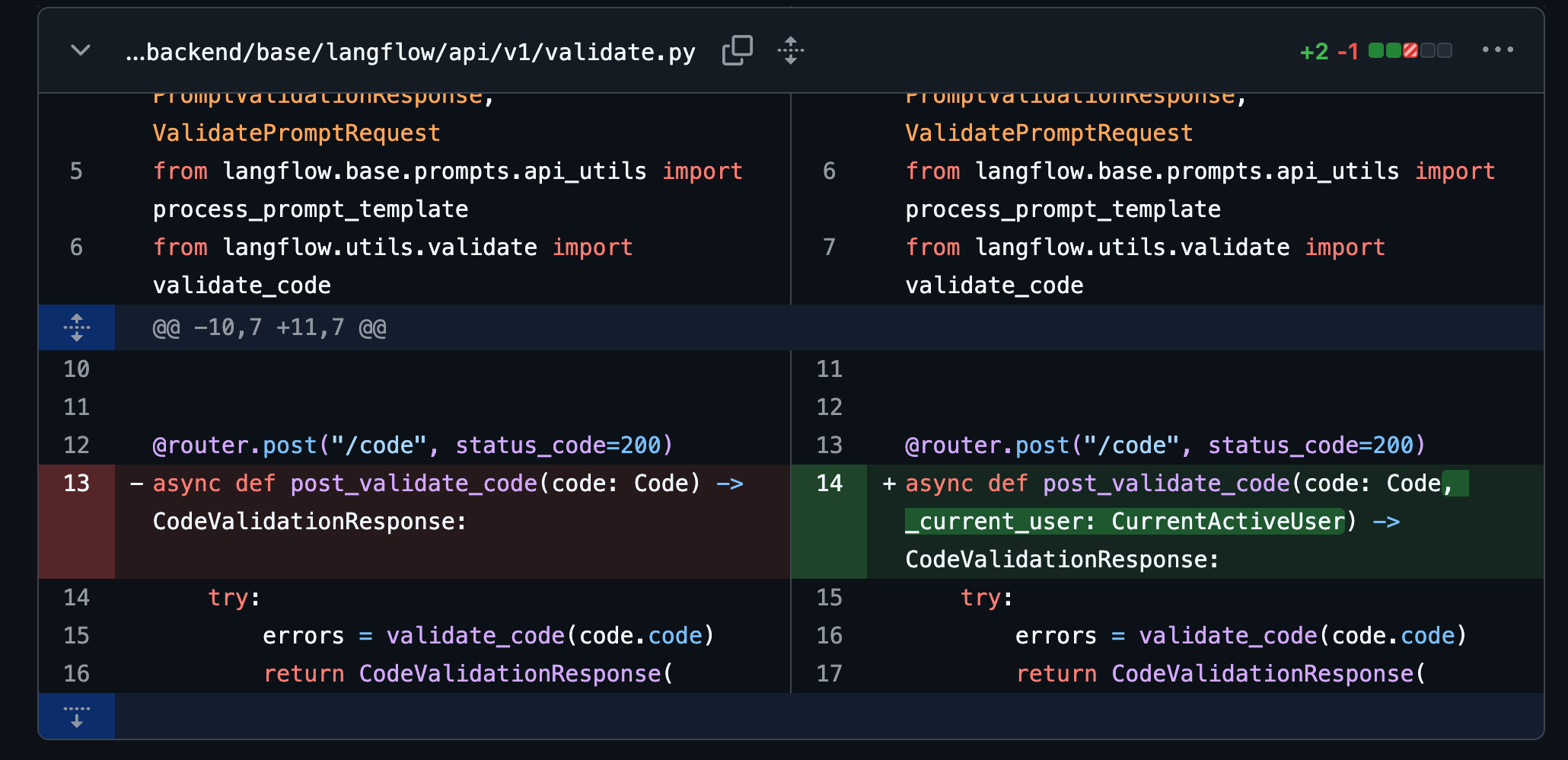Click the green and red diffstat squares
Screen dimensions: 1568x760
1410,51
